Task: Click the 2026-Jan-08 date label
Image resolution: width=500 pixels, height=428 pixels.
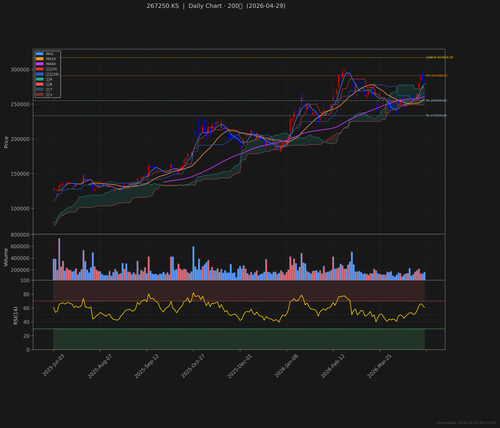Action: [x=286, y=366]
